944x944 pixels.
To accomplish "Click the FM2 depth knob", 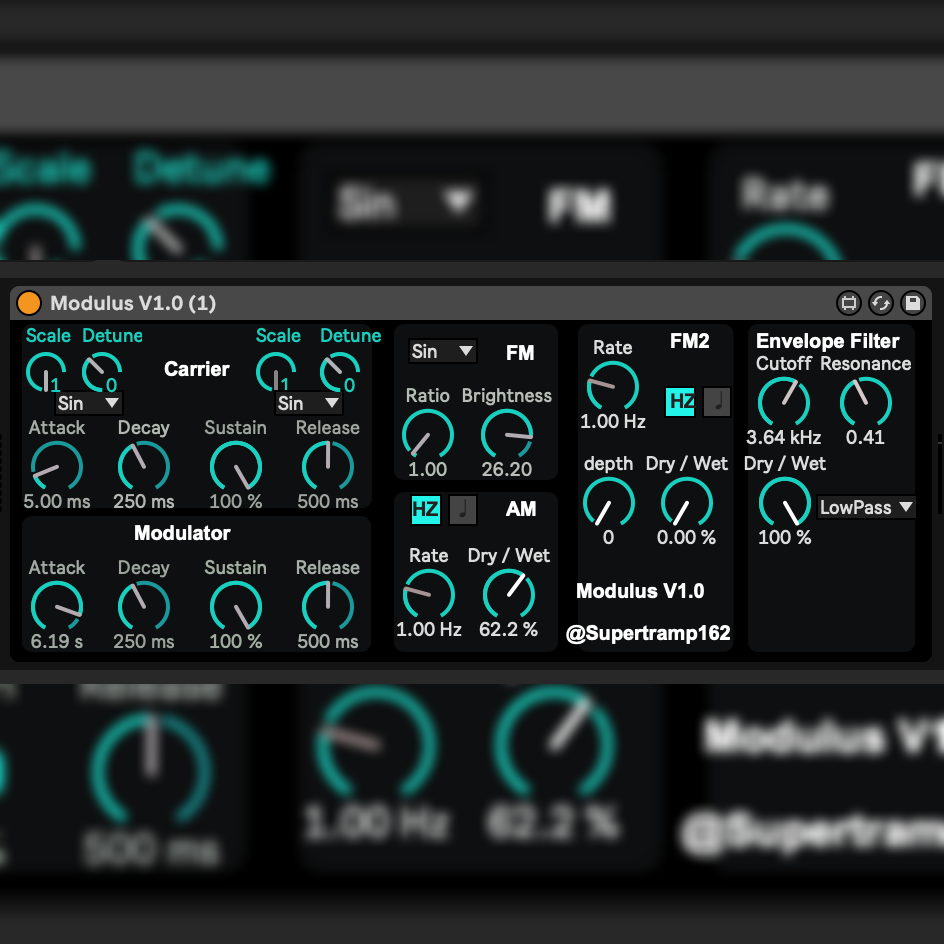I will (x=608, y=502).
